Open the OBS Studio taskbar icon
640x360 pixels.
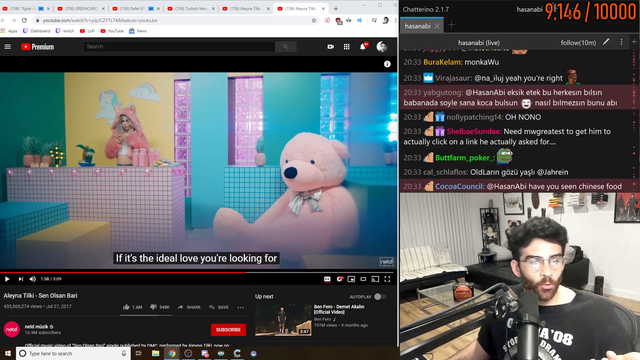coord(188,353)
